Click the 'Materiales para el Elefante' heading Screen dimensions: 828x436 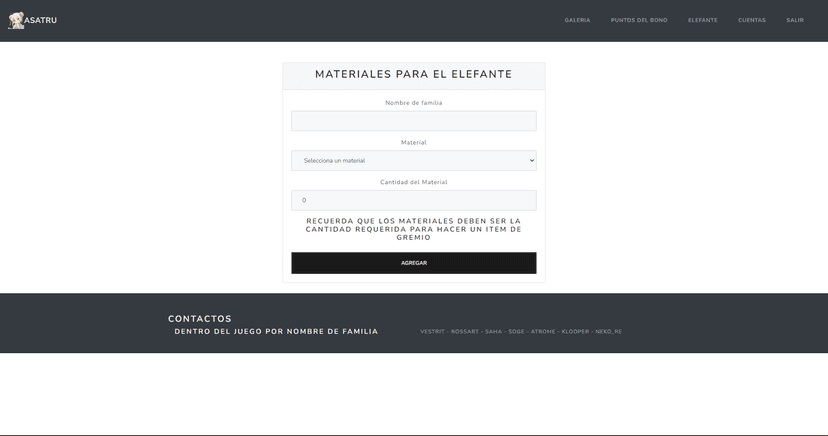point(413,75)
